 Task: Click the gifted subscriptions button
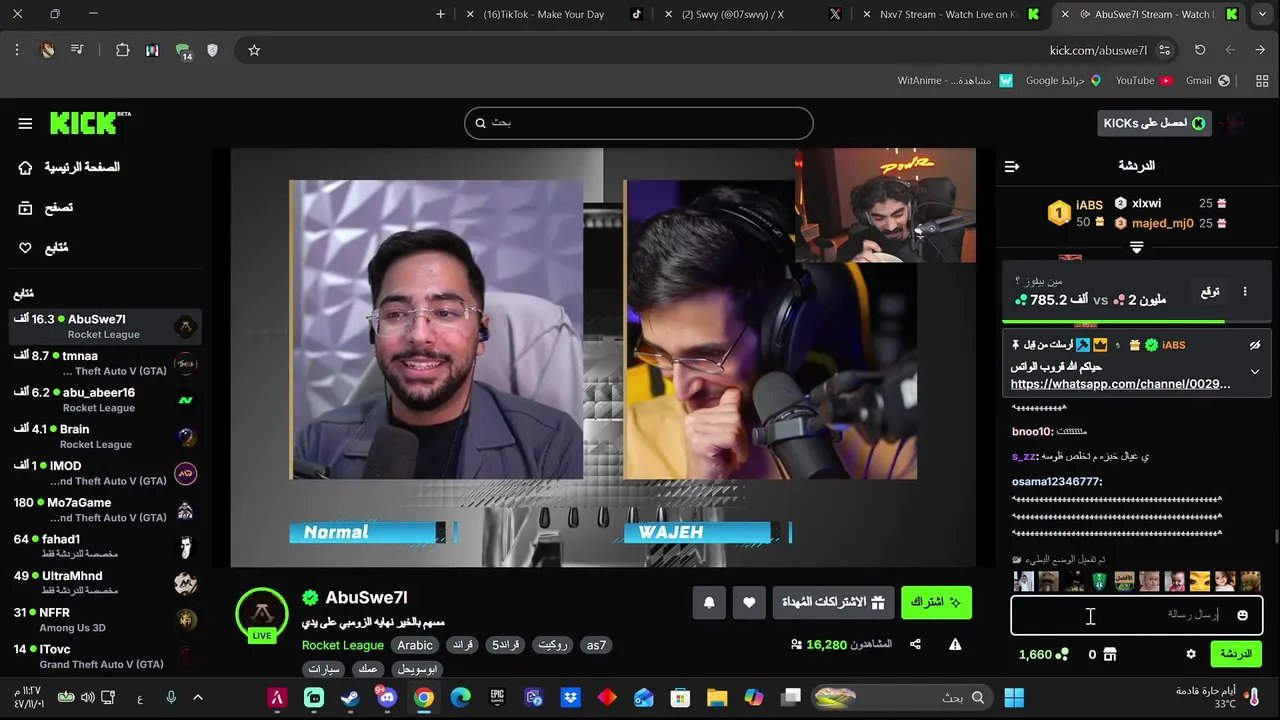(833, 602)
